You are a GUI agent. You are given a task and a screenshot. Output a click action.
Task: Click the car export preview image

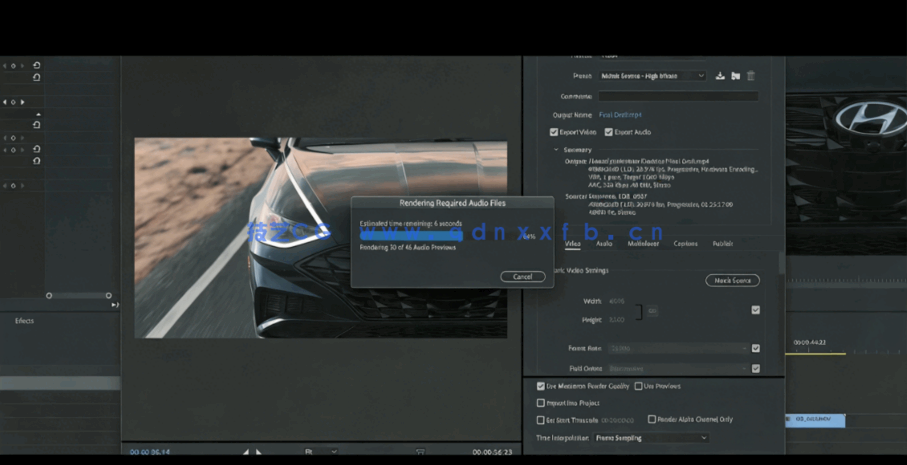click(x=321, y=238)
